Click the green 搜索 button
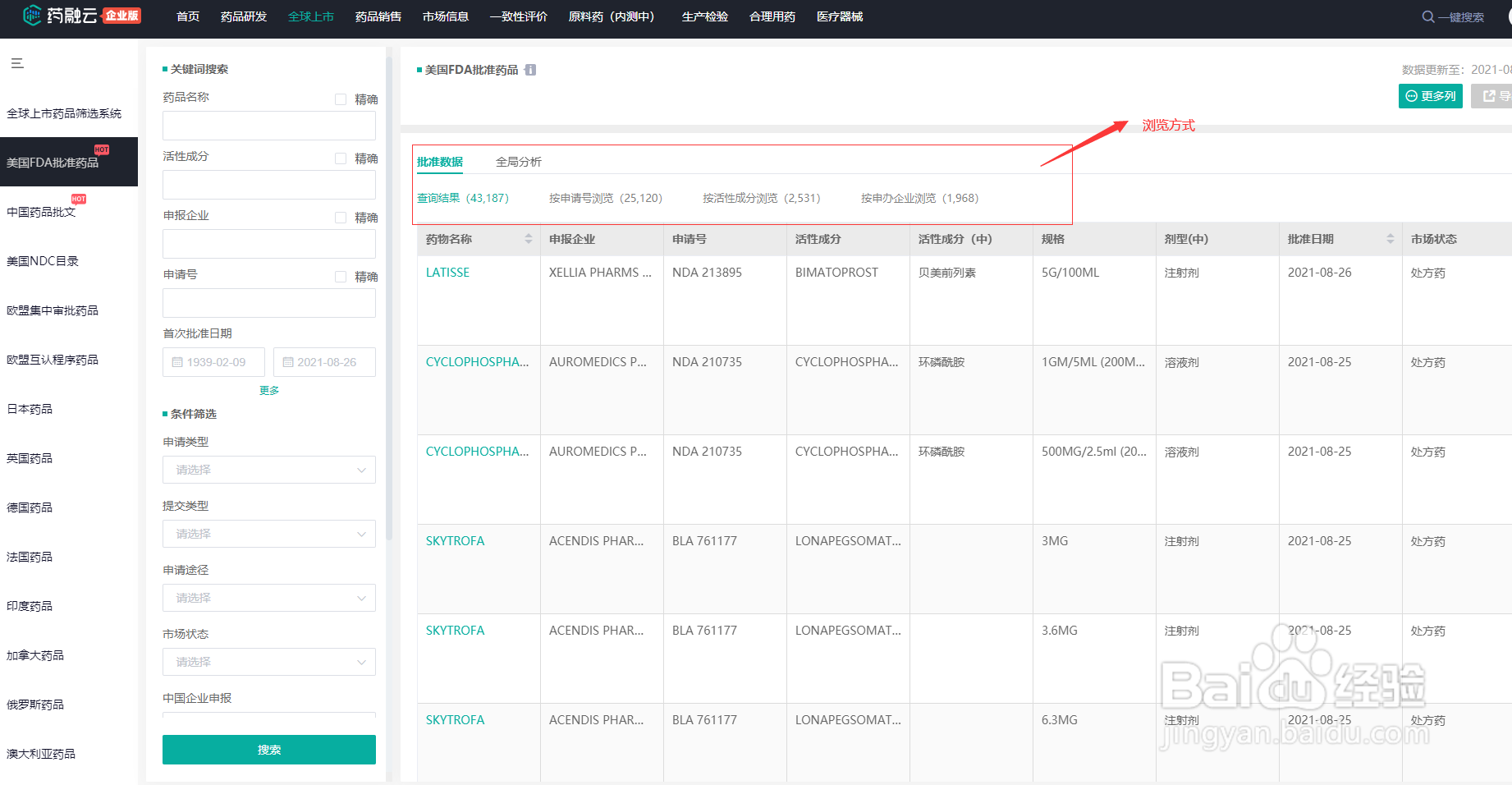 coord(269,750)
